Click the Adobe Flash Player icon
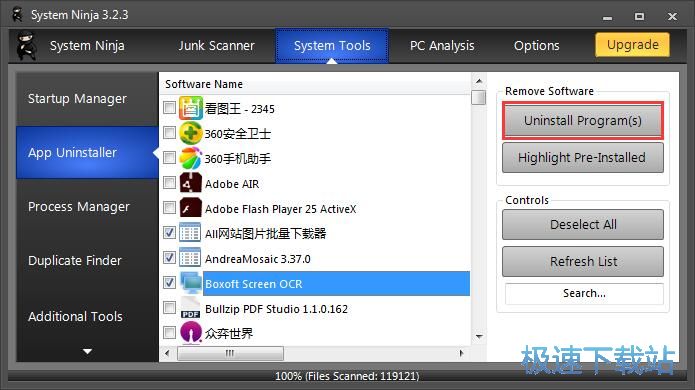This screenshot has width=695, height=390. coord(191,208)
